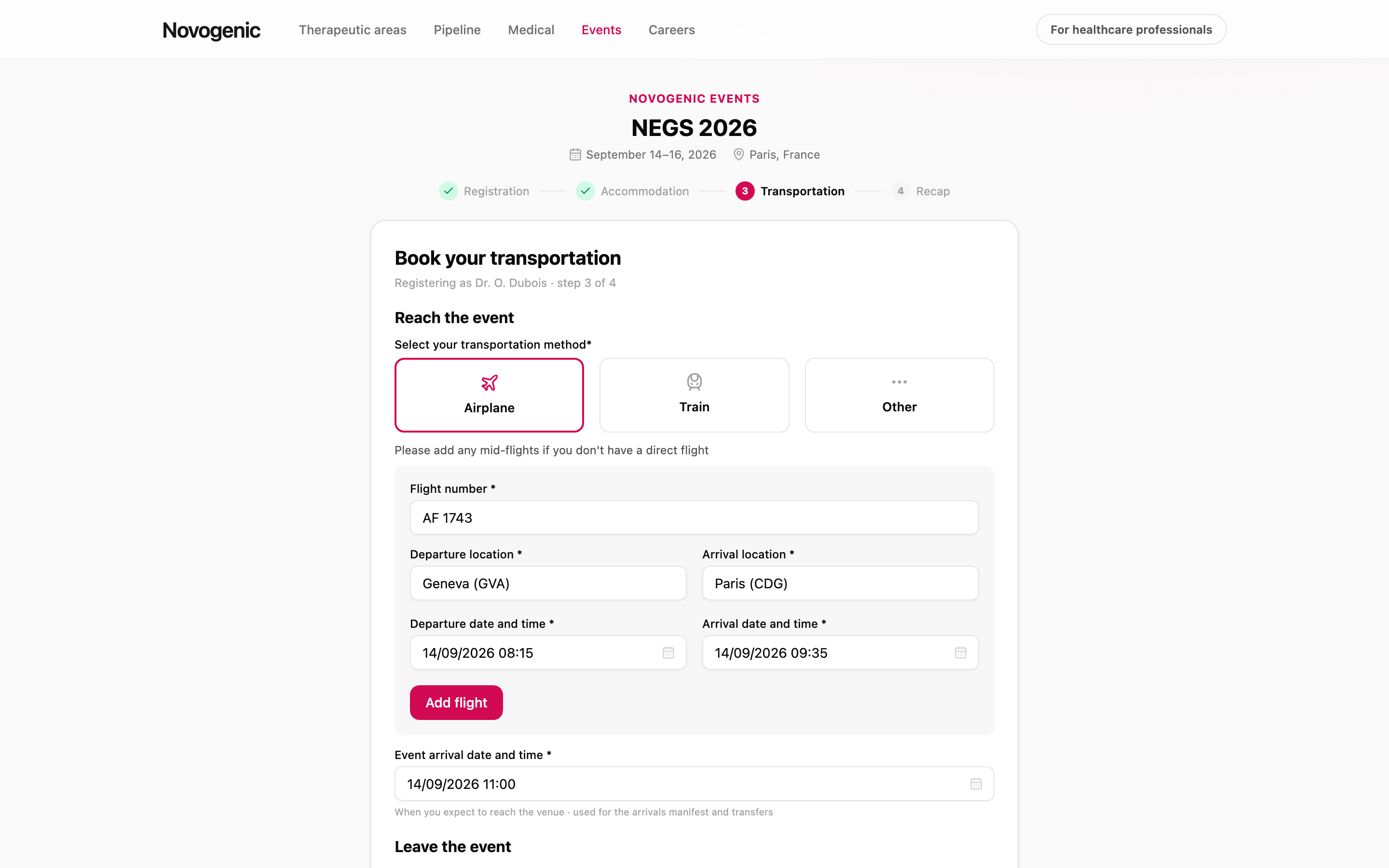Open the Pipeline navigation item
Image resolution: width=1389 pixels, height=868 pixels.
pos(457,30)
